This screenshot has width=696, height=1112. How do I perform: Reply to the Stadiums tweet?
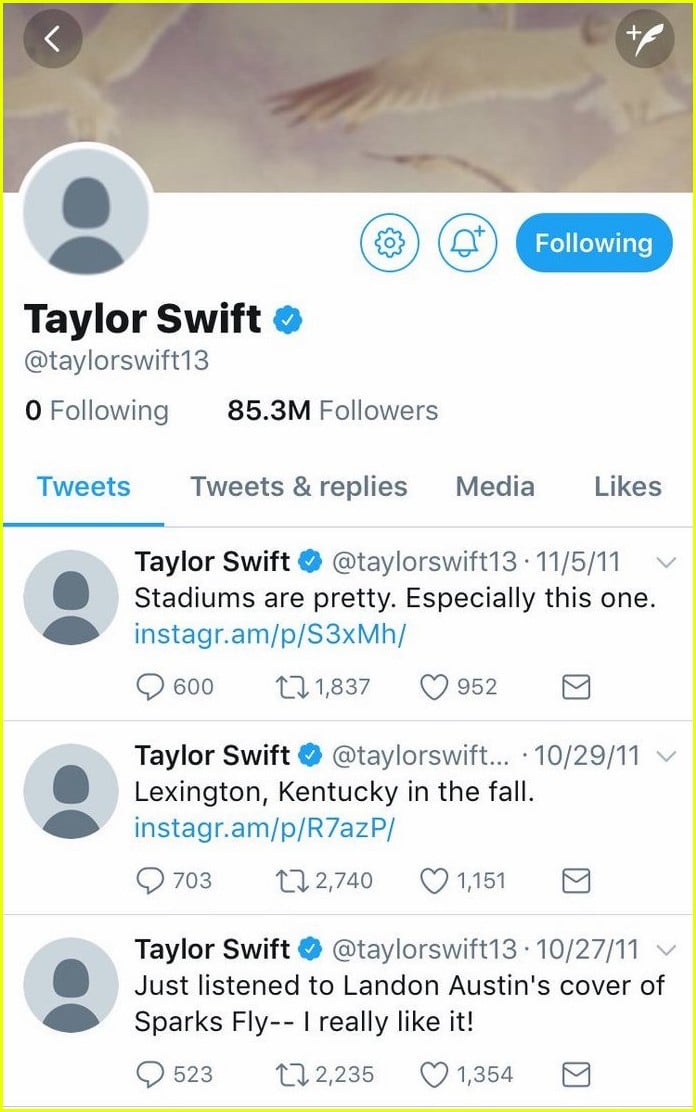pyautogui.click(x=151, y=687)
